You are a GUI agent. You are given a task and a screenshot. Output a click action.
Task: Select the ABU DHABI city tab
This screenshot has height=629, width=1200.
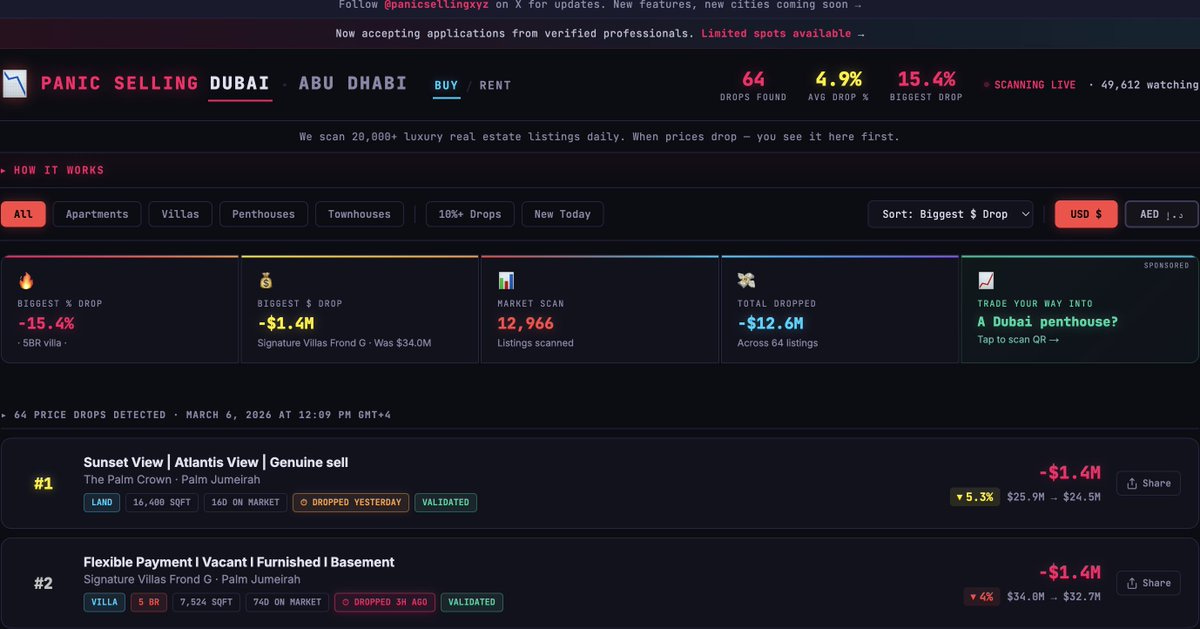pyautogui.click(x=353, y=83)
